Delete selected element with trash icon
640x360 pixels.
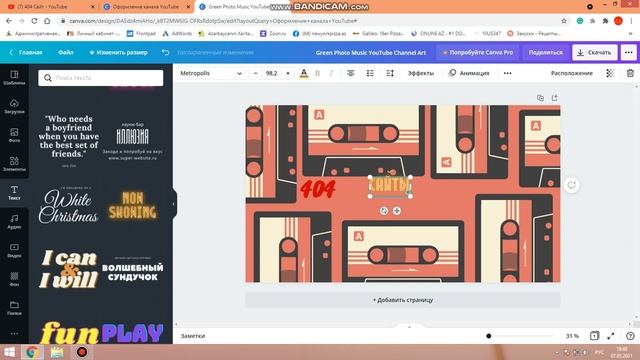630,73
